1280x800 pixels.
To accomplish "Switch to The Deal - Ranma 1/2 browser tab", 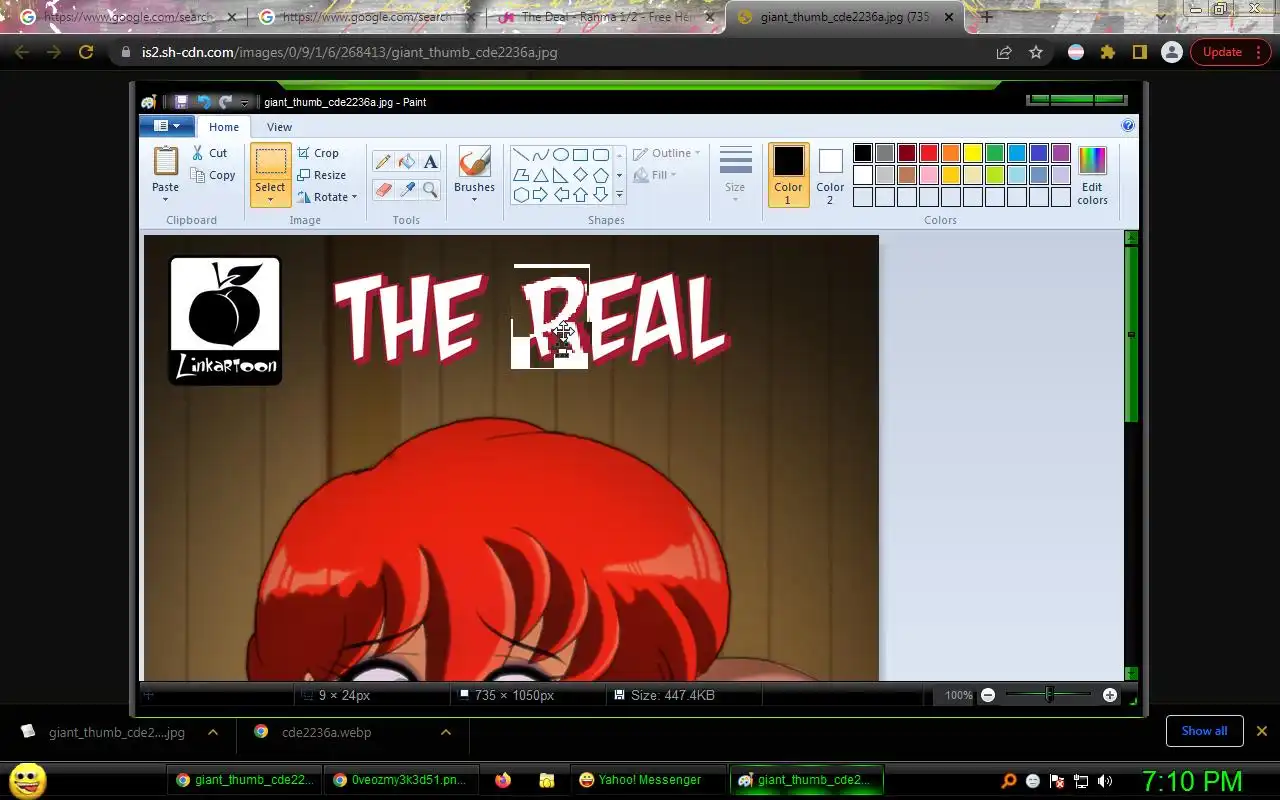I will 608,17.
